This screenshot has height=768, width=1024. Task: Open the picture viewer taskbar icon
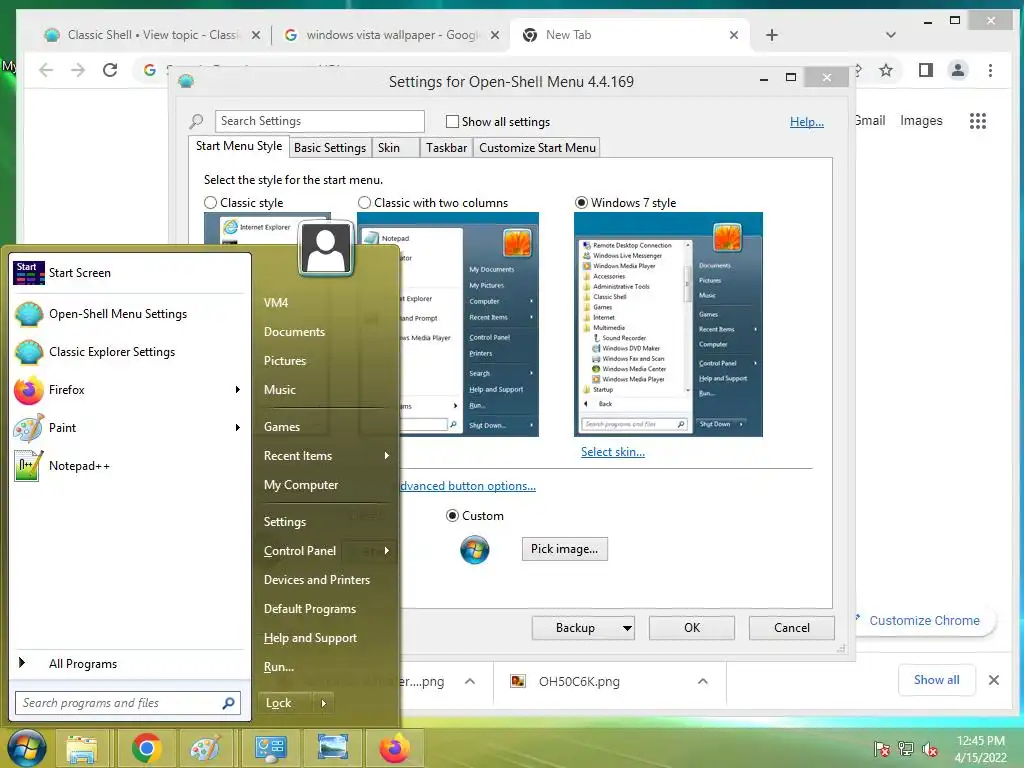(x=332, y=748)
